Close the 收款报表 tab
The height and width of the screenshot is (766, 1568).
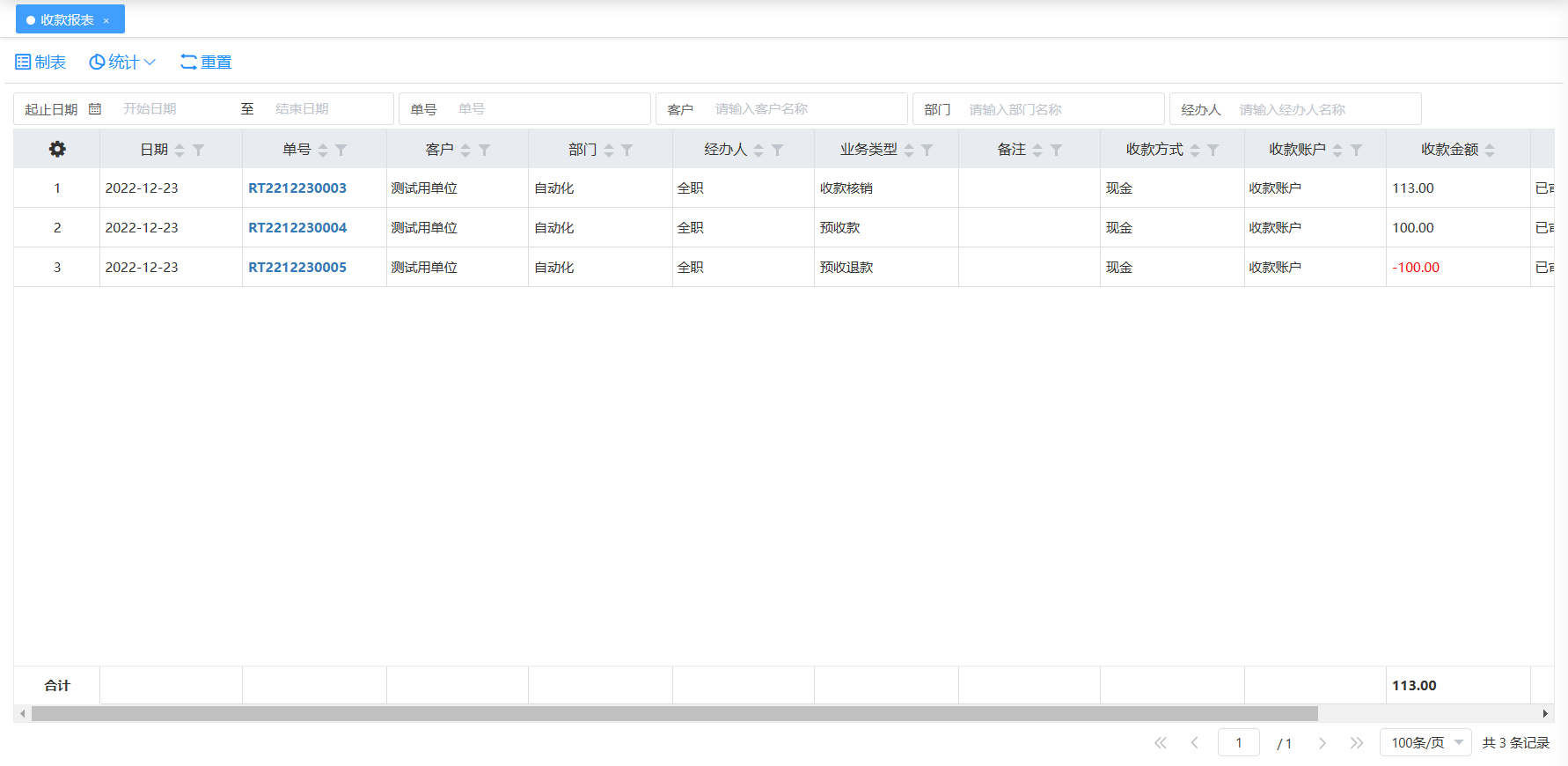click(106, 20)
